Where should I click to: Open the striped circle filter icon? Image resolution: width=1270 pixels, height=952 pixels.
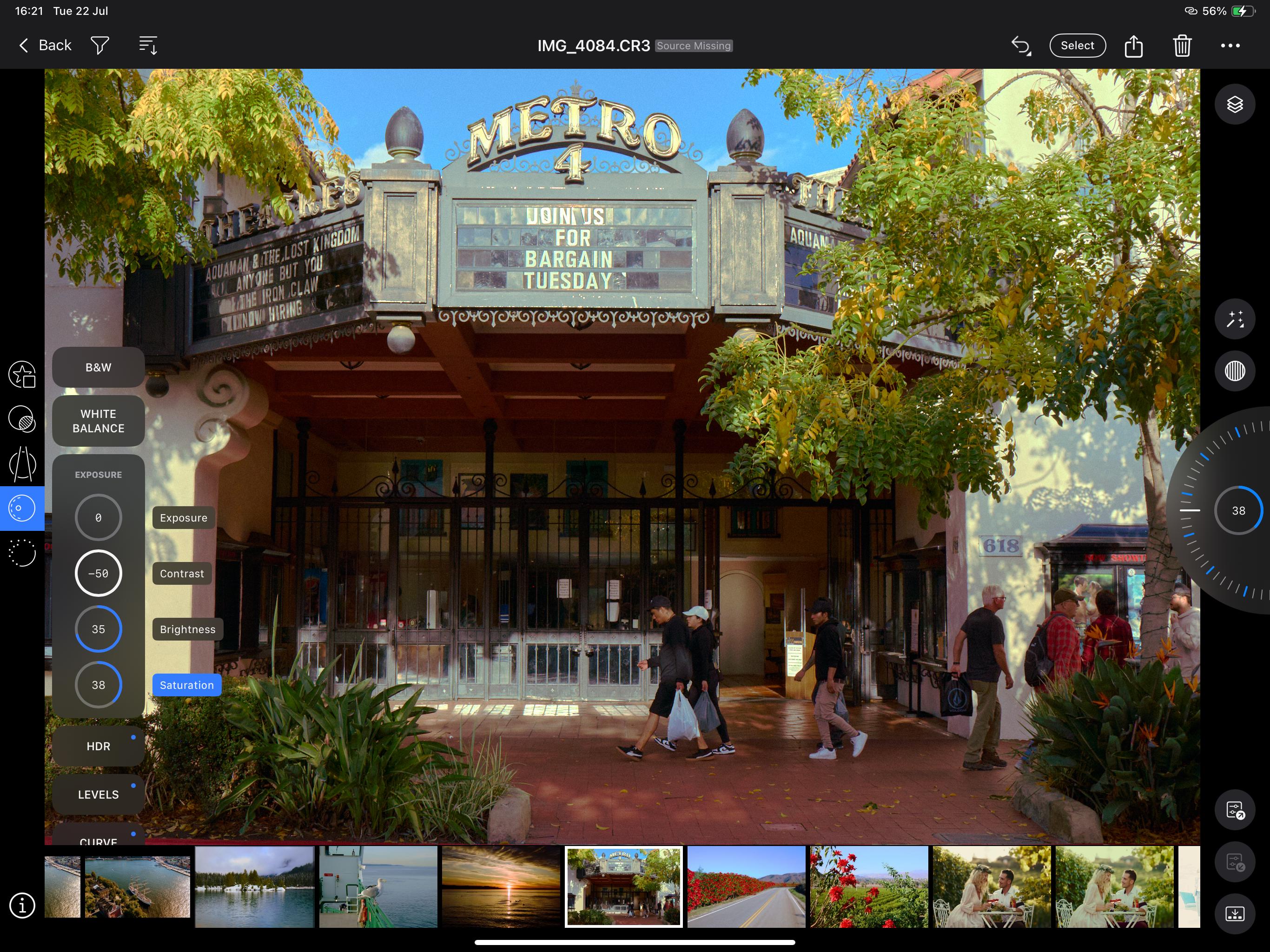1234,371
